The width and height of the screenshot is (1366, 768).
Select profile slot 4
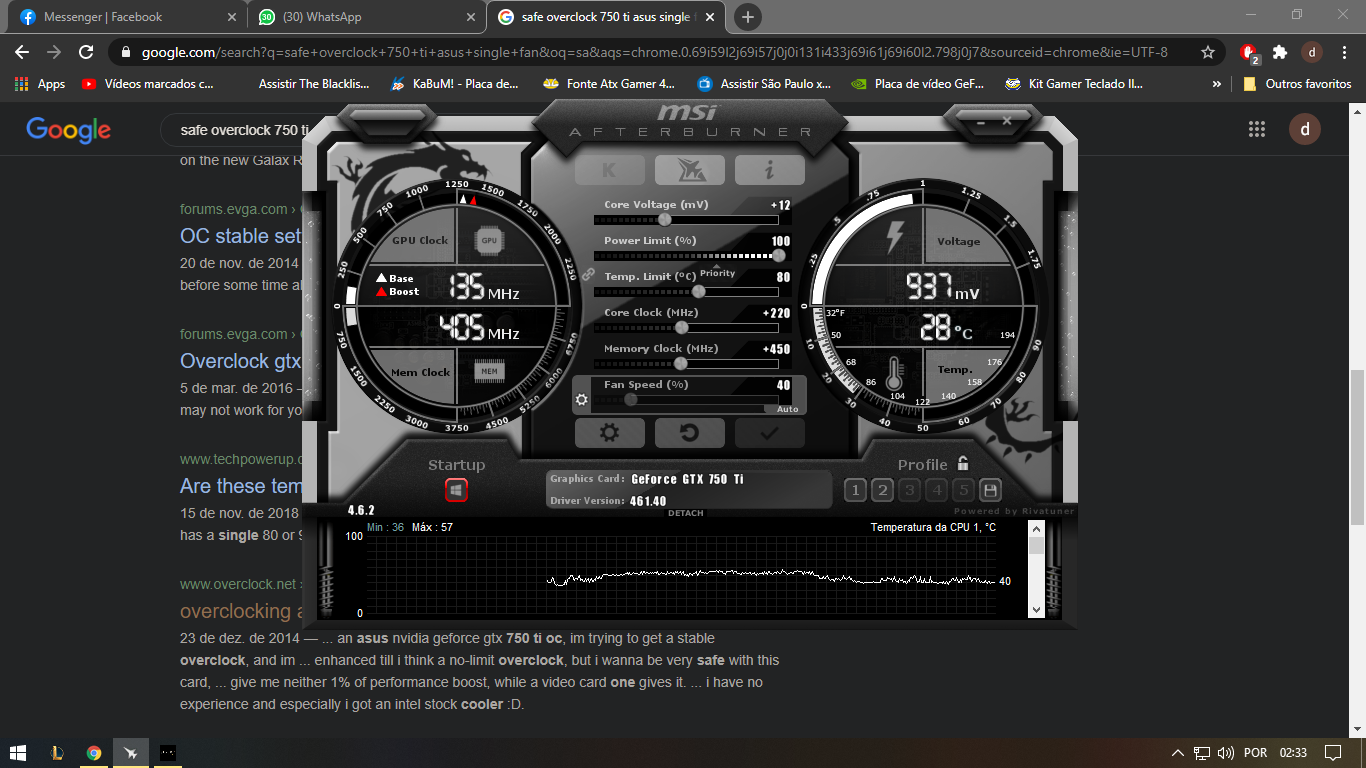coord(936,490)
